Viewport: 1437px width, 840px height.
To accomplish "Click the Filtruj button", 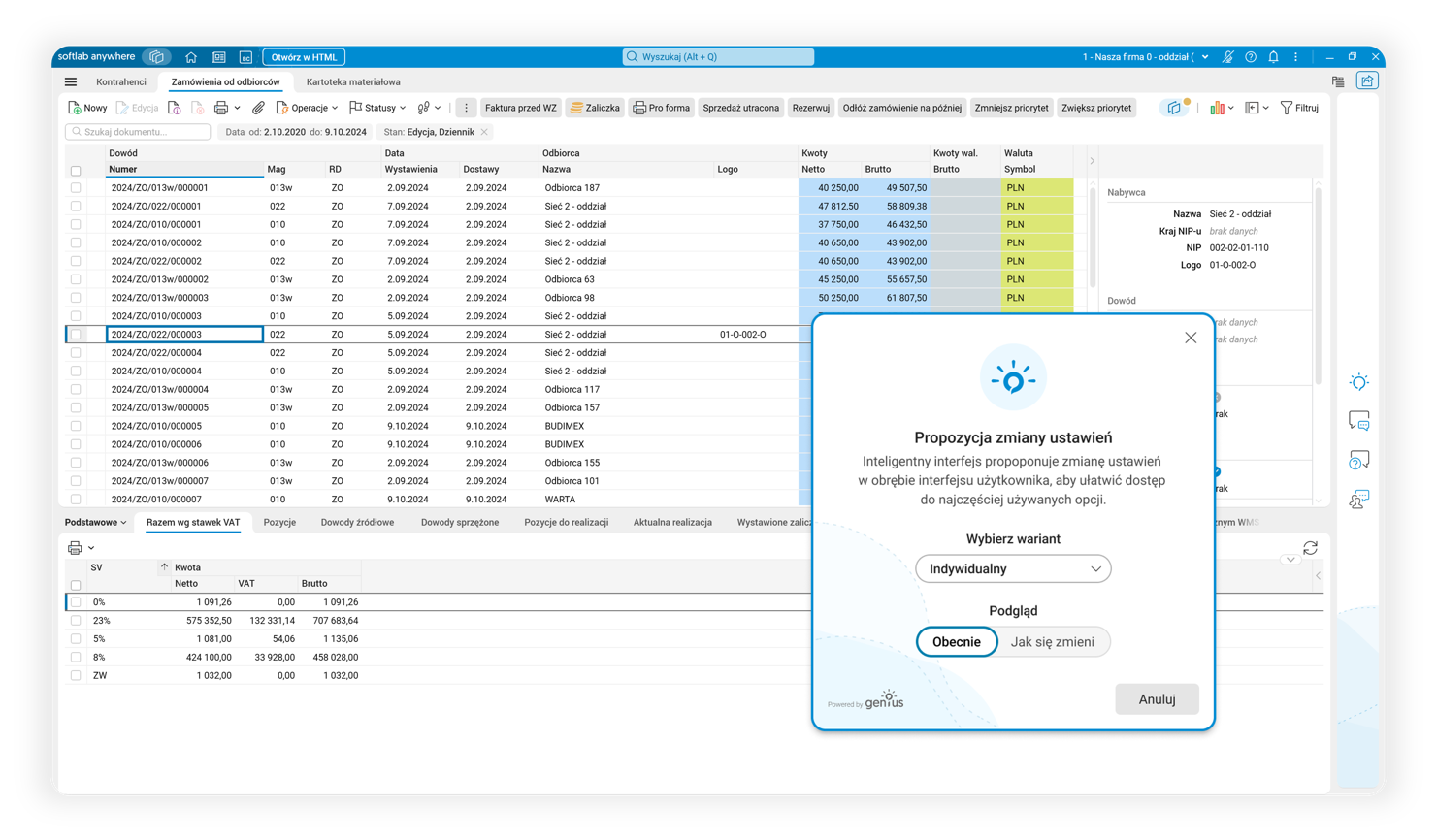I will pyautogui.click(x=1299, y=108).
